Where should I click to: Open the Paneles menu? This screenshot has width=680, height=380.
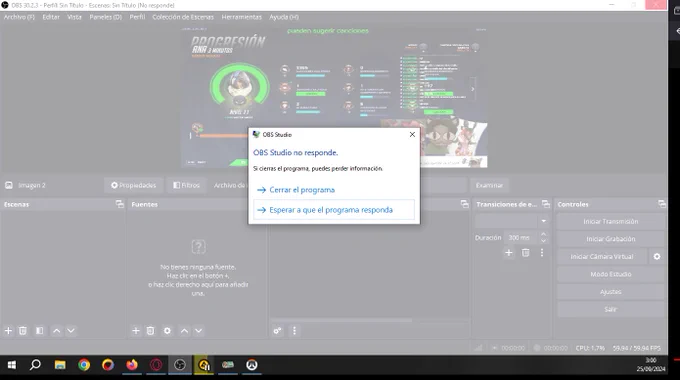tap(105, 17)
